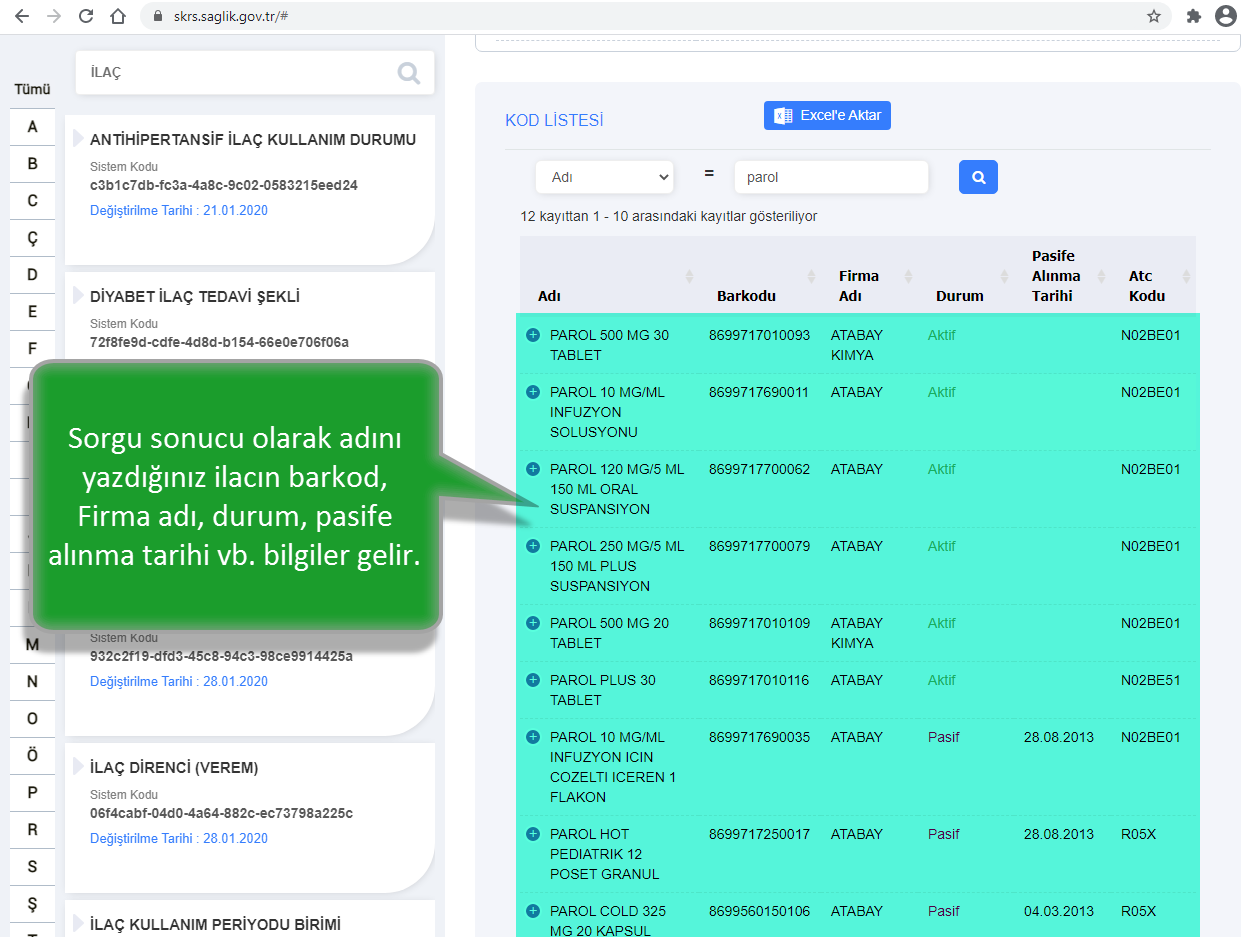This screenshot has height=937, width=1241.
Task: Open browser extensions puzzle icon
Action: 1193,16
